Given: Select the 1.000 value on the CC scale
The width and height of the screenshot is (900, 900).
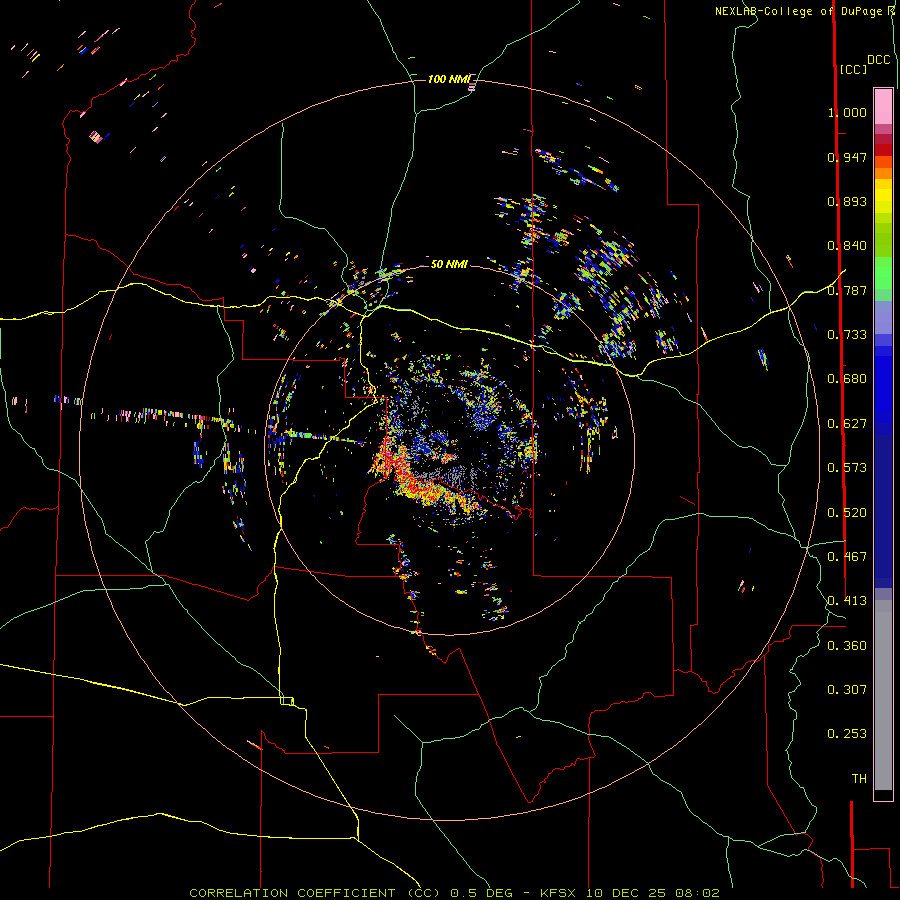Looking at the screenshot, I should pos(847,112).
